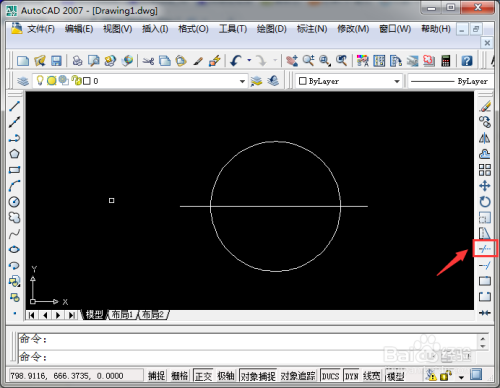Select the Offset modify tool

485,154
